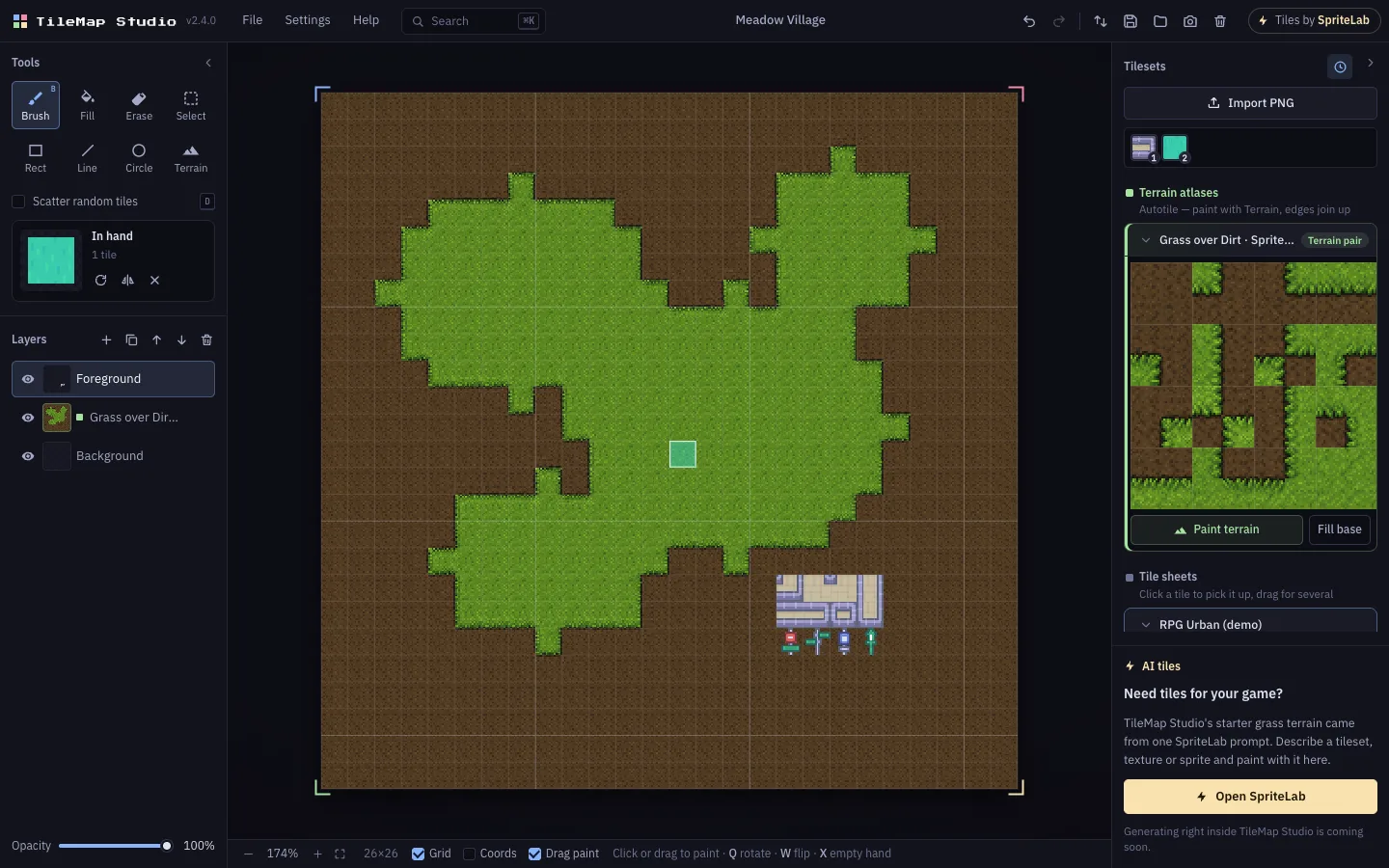
Task: Clear the in-hand tile
Action: coord(154,280)
